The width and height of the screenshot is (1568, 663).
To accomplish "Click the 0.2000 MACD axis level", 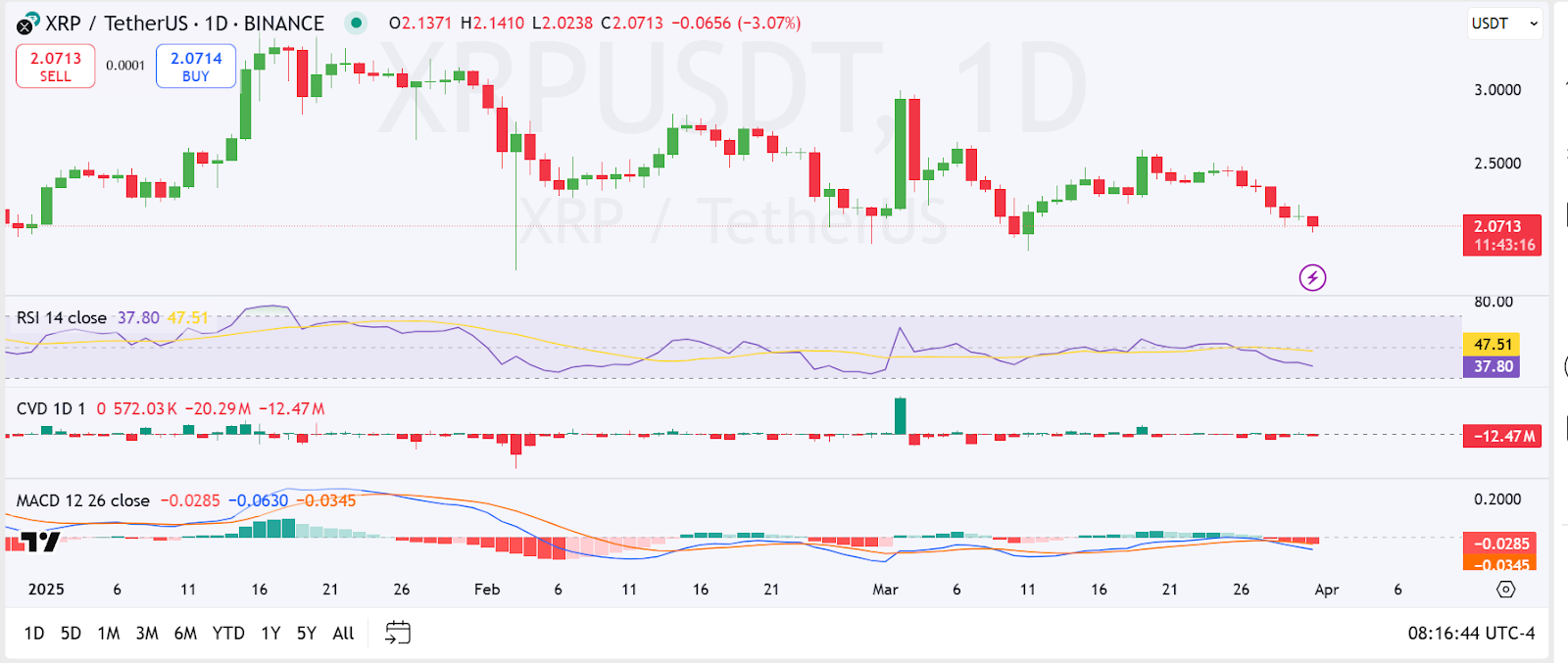I will coord(1497,499).
